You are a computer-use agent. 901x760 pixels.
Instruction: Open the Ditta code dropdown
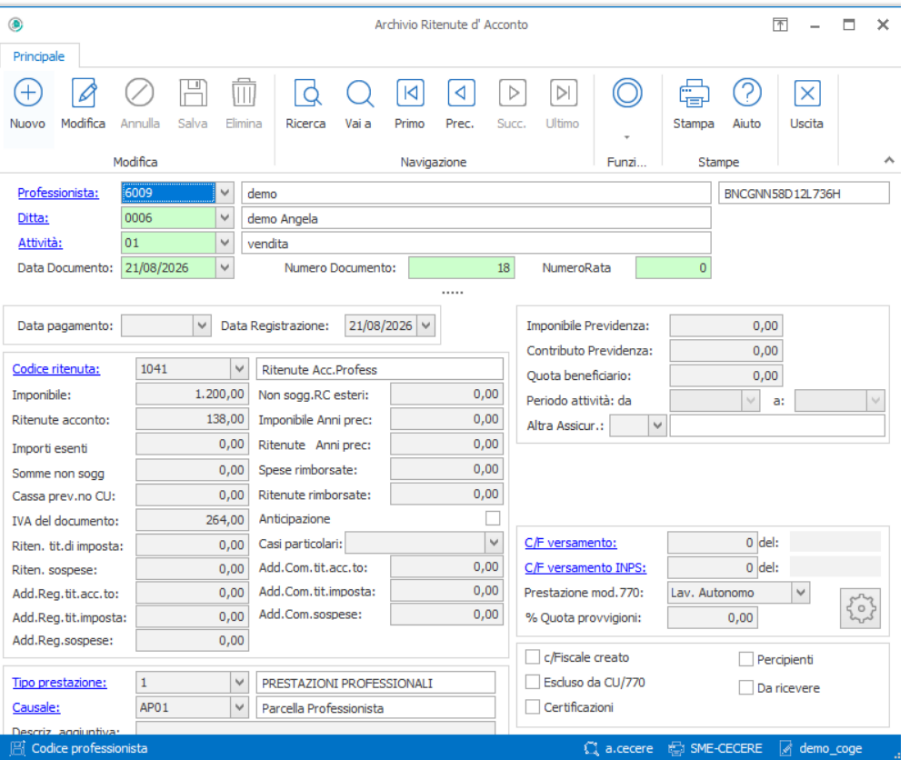coord(225,218)
